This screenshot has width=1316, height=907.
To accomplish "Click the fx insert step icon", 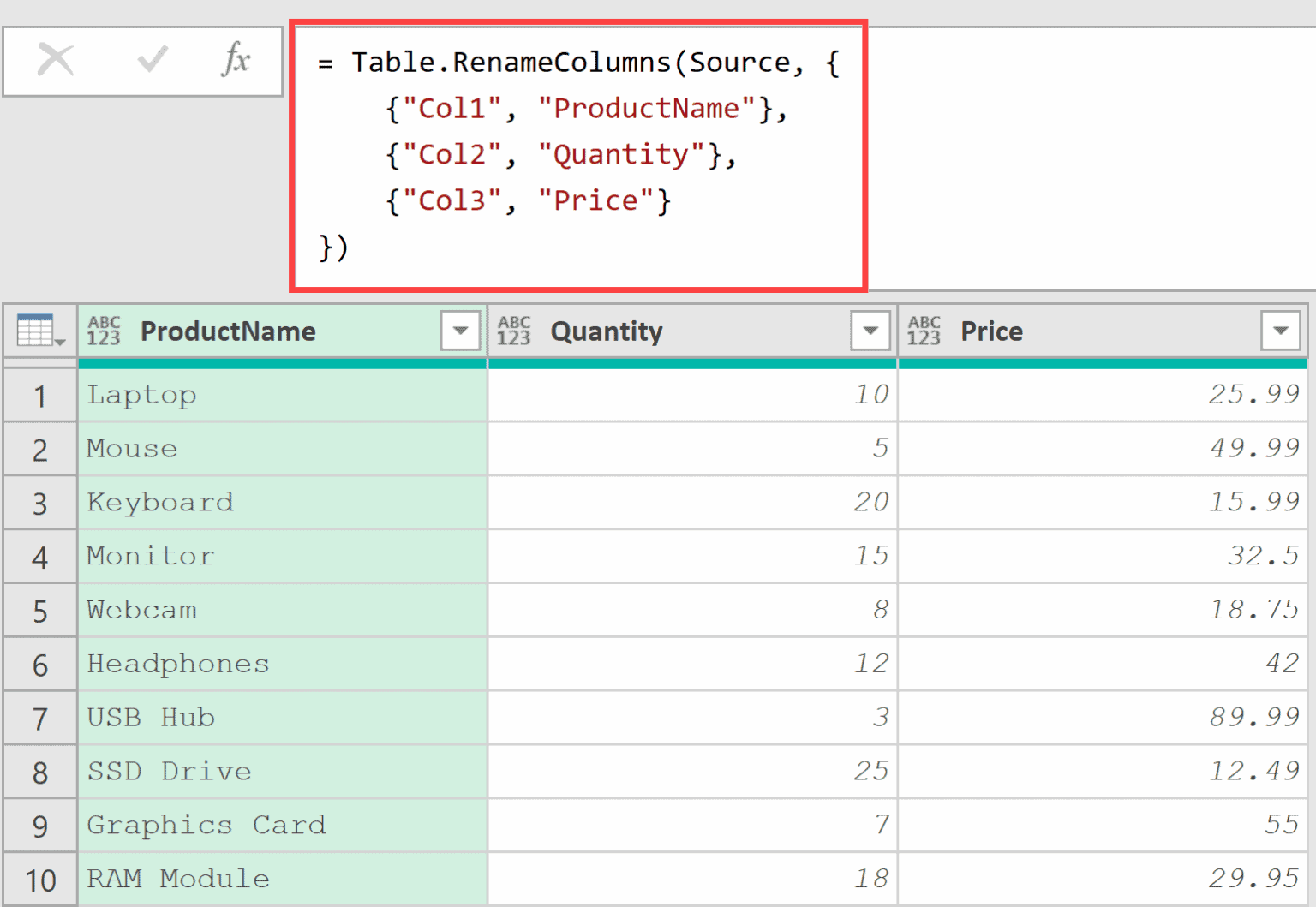I will [237, 60].
